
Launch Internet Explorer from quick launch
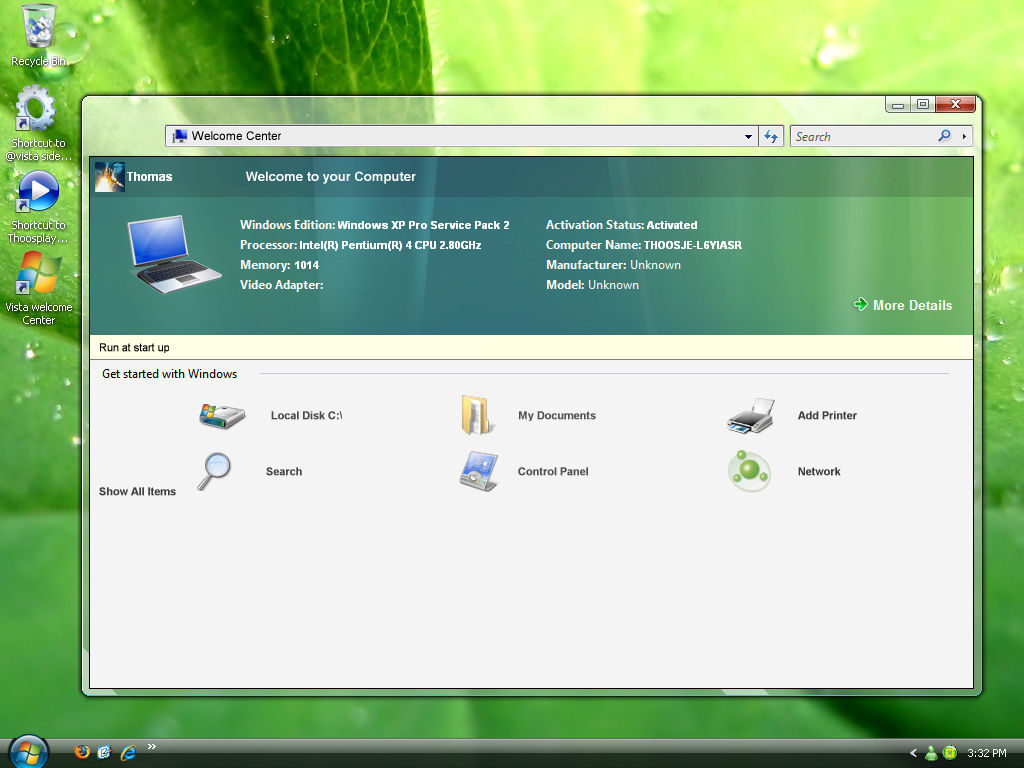[128, 752]
